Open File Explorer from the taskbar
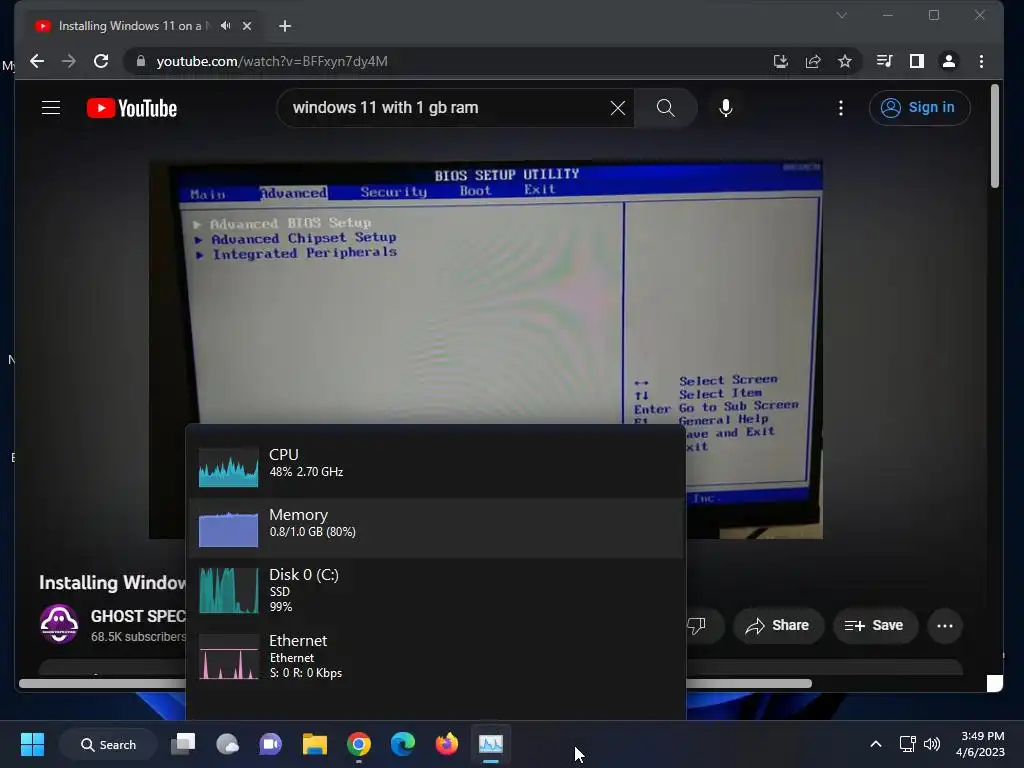 315,744
